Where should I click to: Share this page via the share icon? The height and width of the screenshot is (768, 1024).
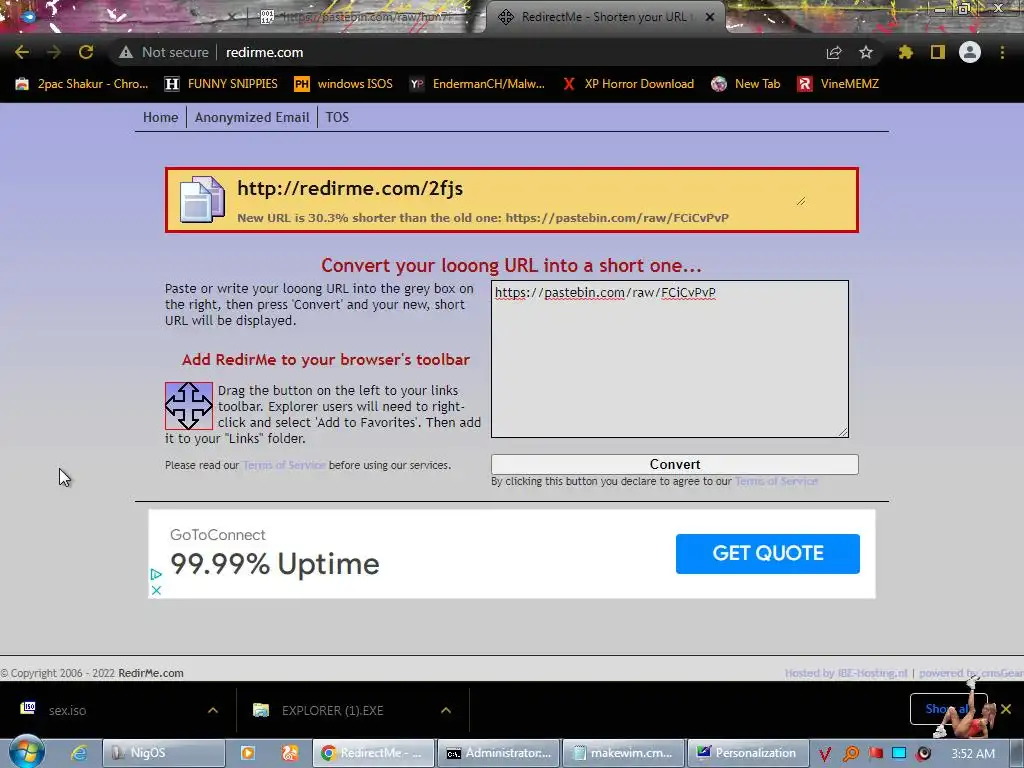[834, 52]
